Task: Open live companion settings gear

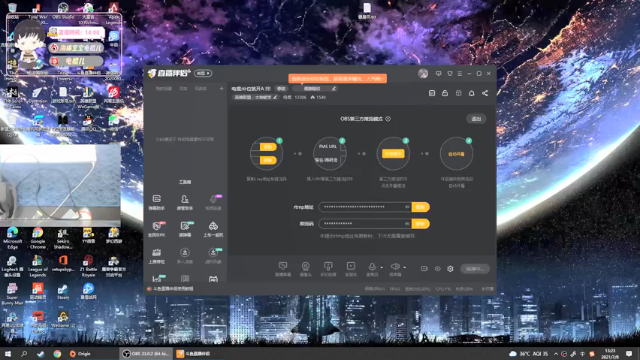Action: pyautogui.click(x=450, y=269)
